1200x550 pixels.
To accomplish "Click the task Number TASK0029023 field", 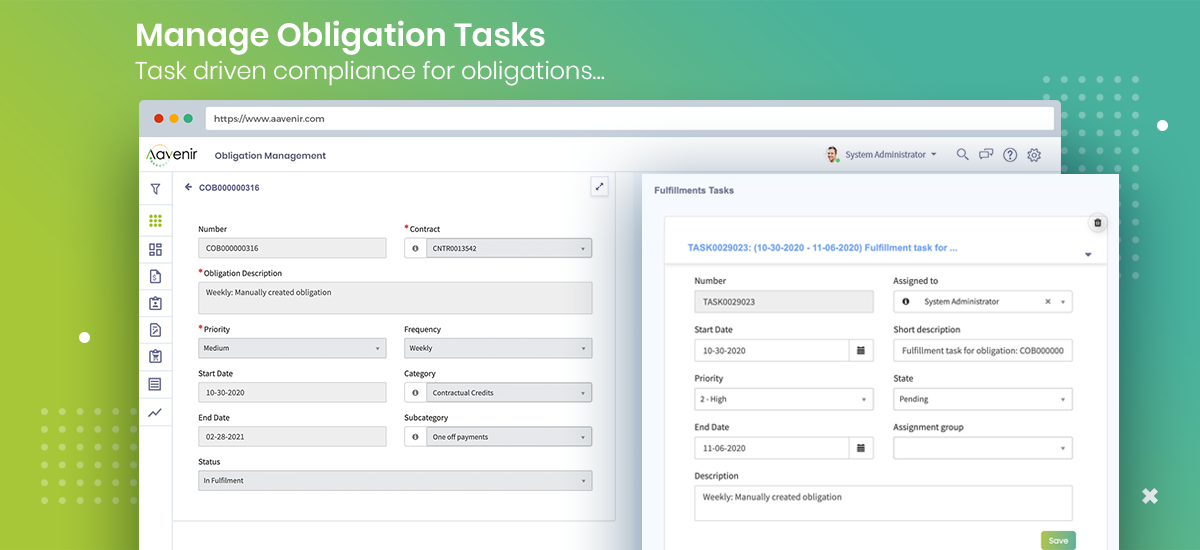I will pos(784,301).
